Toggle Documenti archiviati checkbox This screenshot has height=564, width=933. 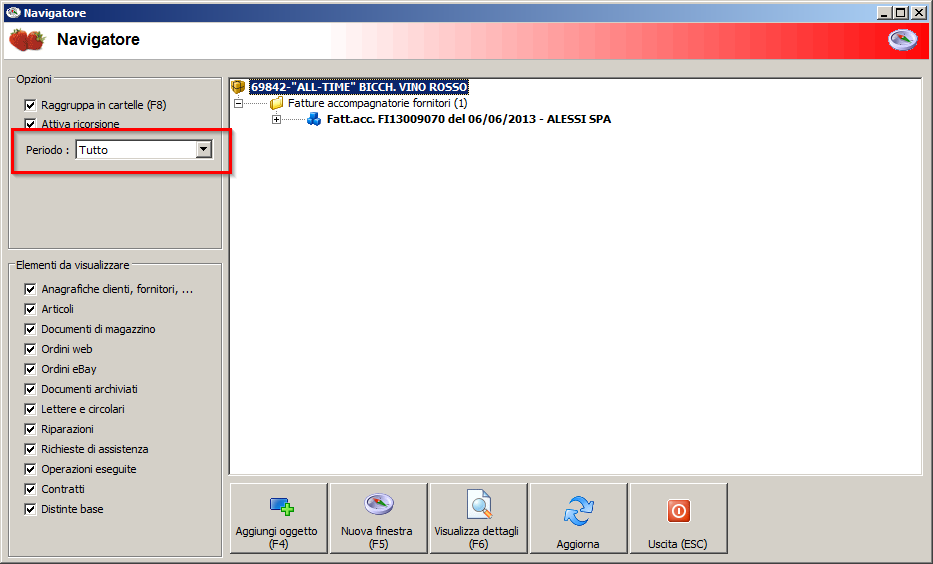pyautogui.click(x=30, y=389)
